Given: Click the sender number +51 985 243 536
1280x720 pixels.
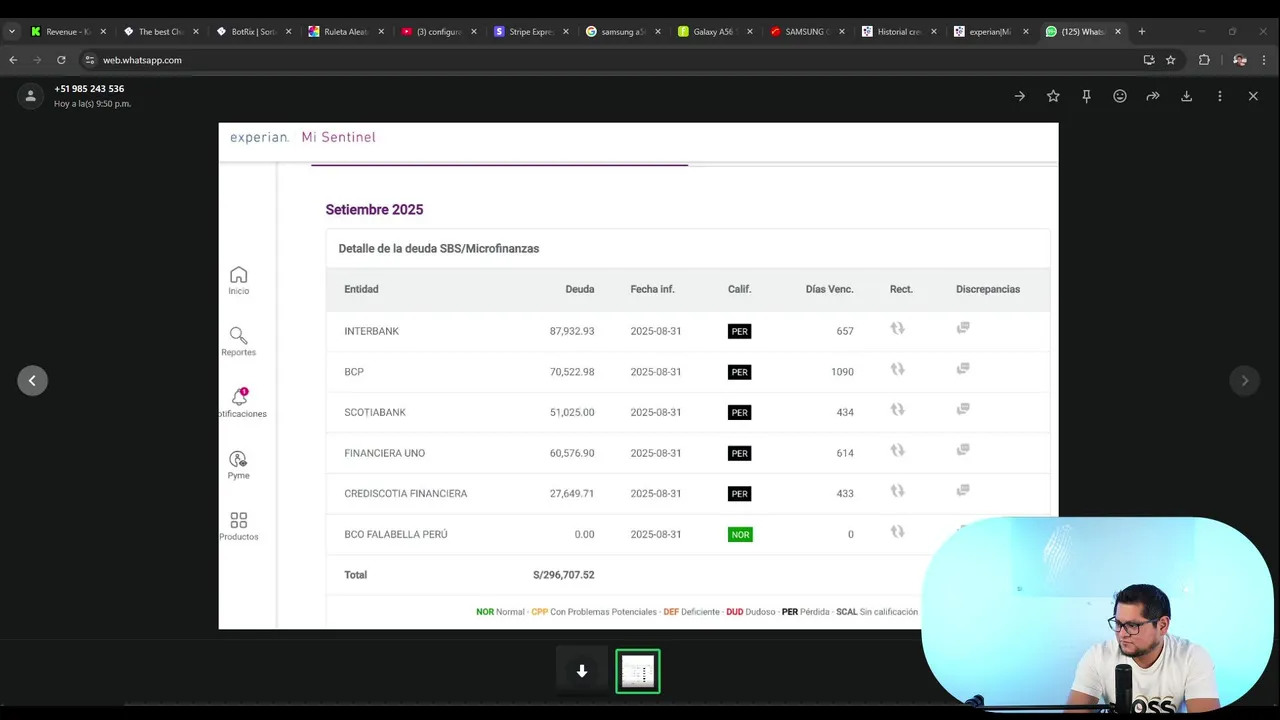Looking at the screenshot, I should click(89, 89).
